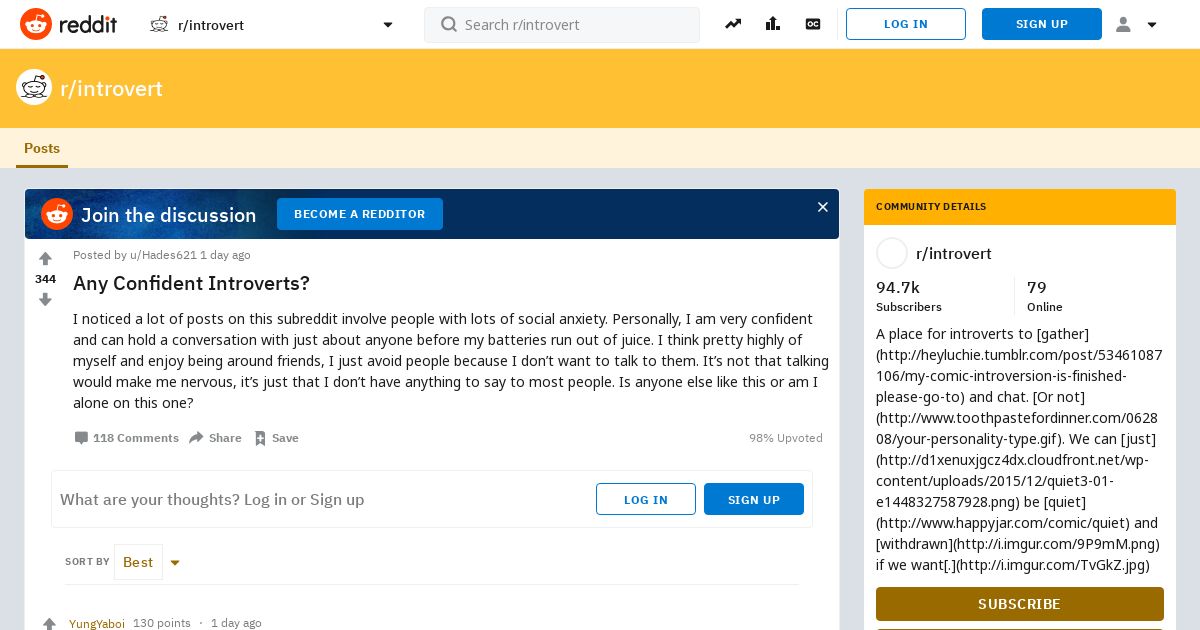
Task: Upvote the Any Confident Introverts post
Action: 45,259
